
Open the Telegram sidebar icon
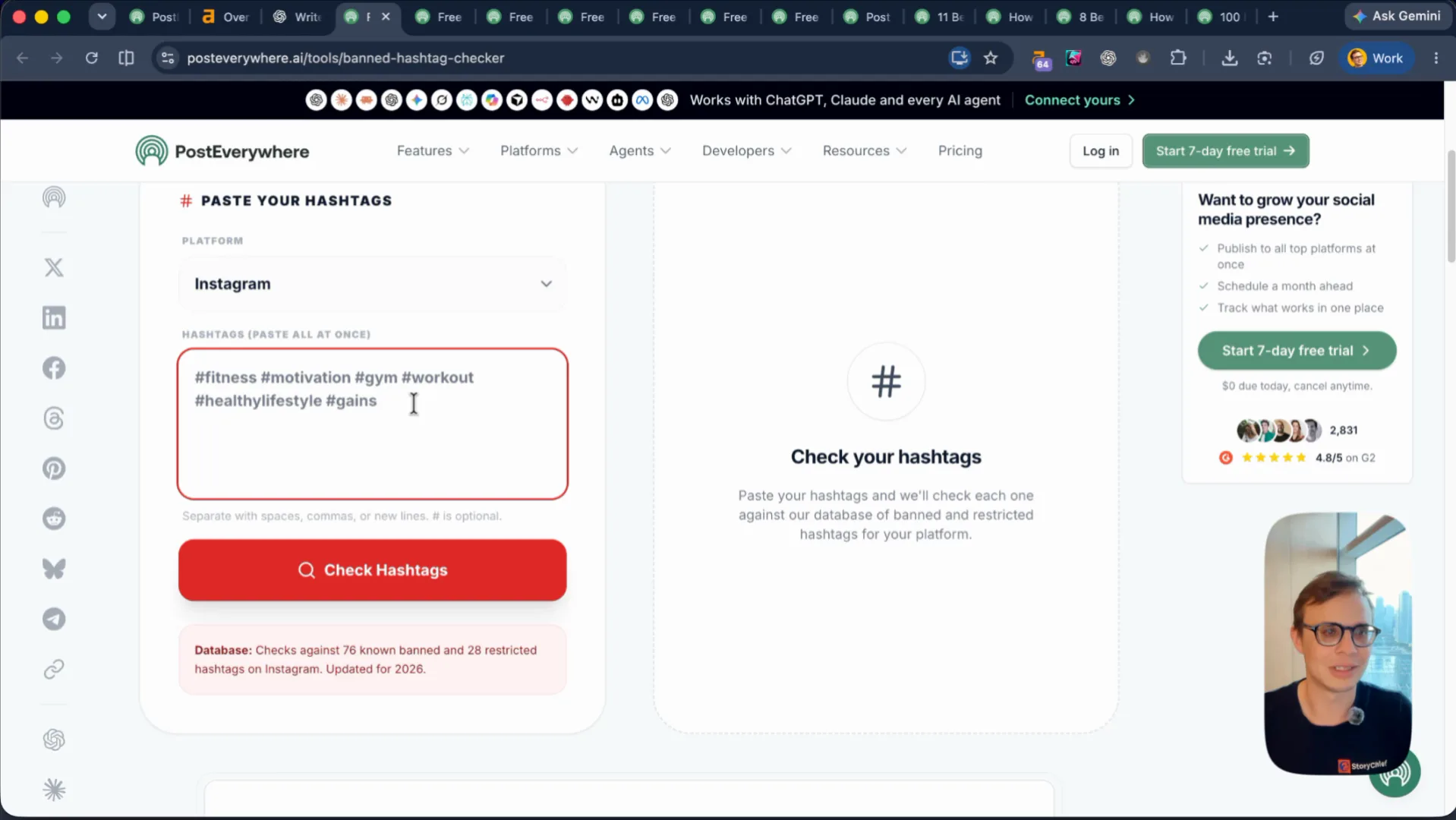click(x=54, y=619)
